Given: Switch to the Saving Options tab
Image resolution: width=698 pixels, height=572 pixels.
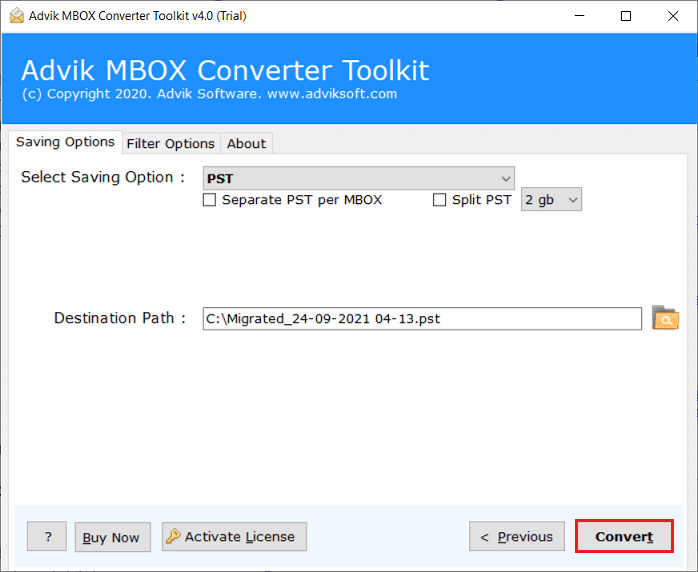Looking at the screenshot, I should pyautogui.click(x=65, y=142).
